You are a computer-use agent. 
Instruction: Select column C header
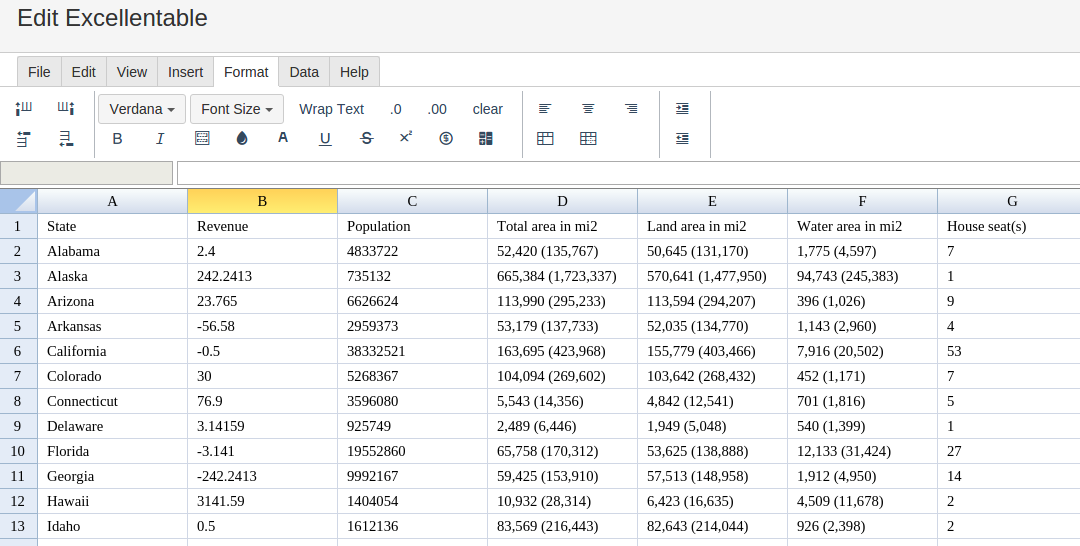click(x=412, y=201)
